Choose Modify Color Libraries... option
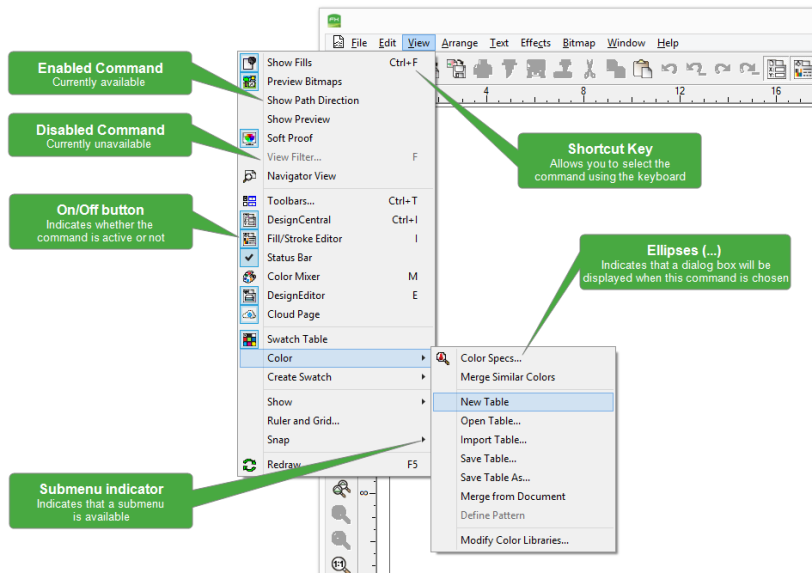This screenshot has height=573, width=812. (514, 540)
